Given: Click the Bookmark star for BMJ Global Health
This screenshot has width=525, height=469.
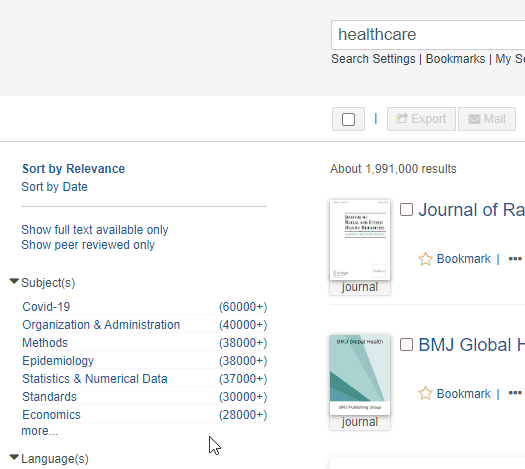Looking at the screenshot, I should pos(425,393).
